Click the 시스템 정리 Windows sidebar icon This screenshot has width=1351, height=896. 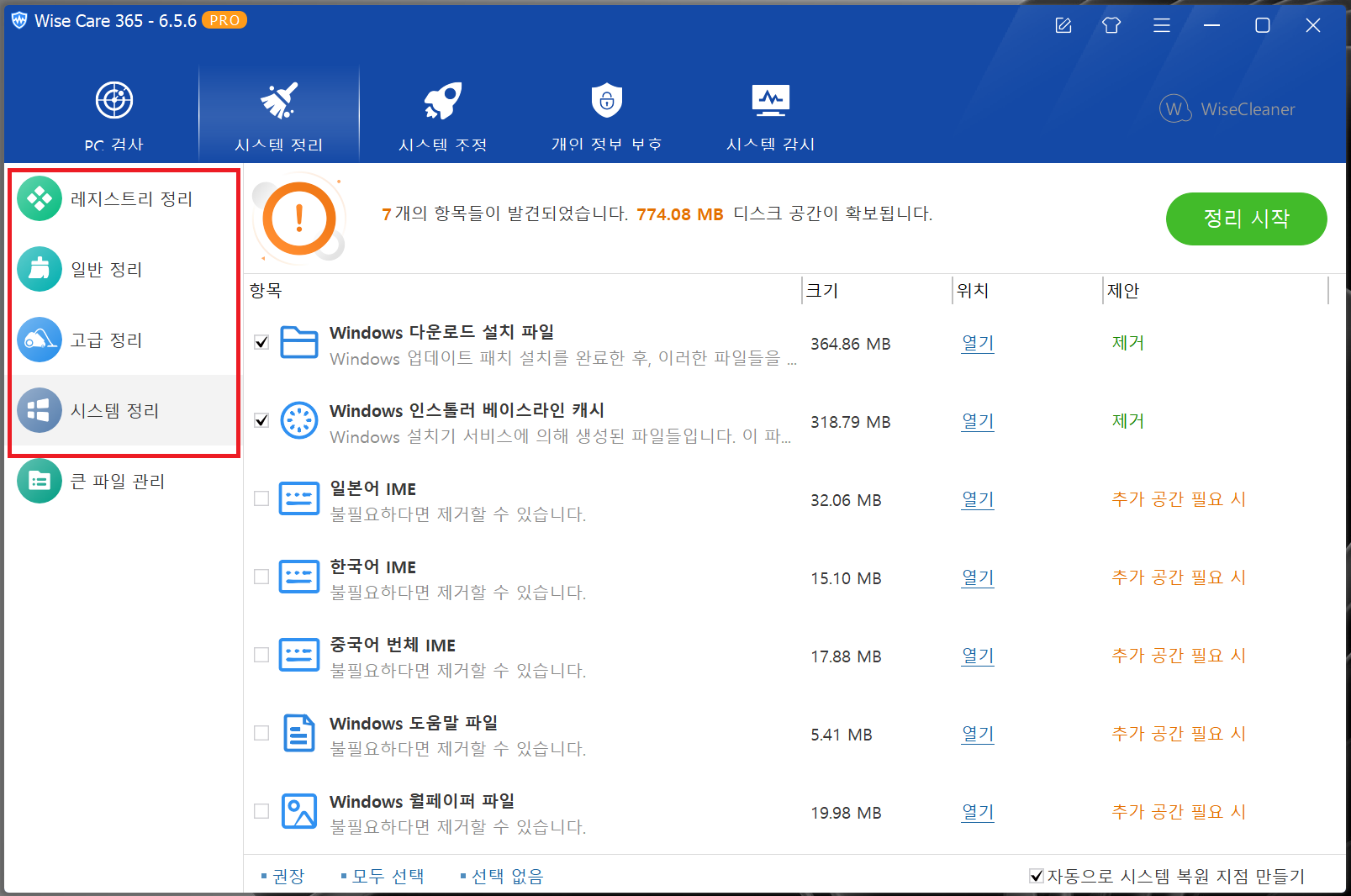tap(40, 410)
